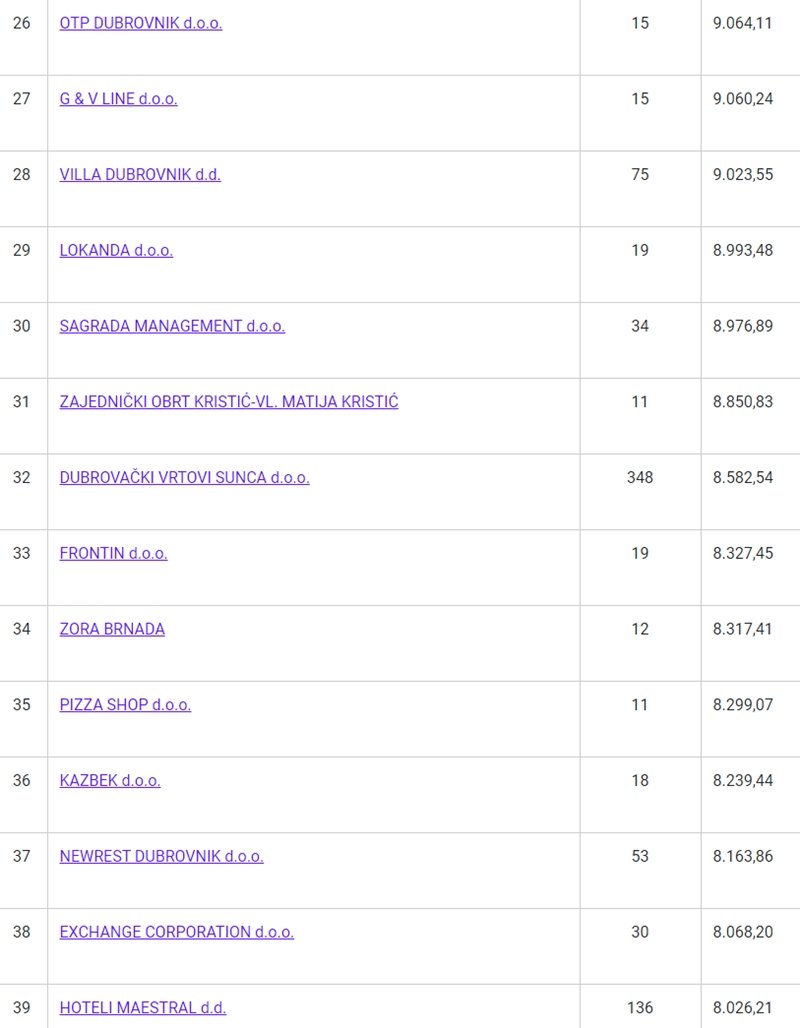
Task: Click ZAJEDNIČKI OBRT KRISTIĆ-VL. MATIJA KRISTIĆ link
Action: [x=229, y=402]
